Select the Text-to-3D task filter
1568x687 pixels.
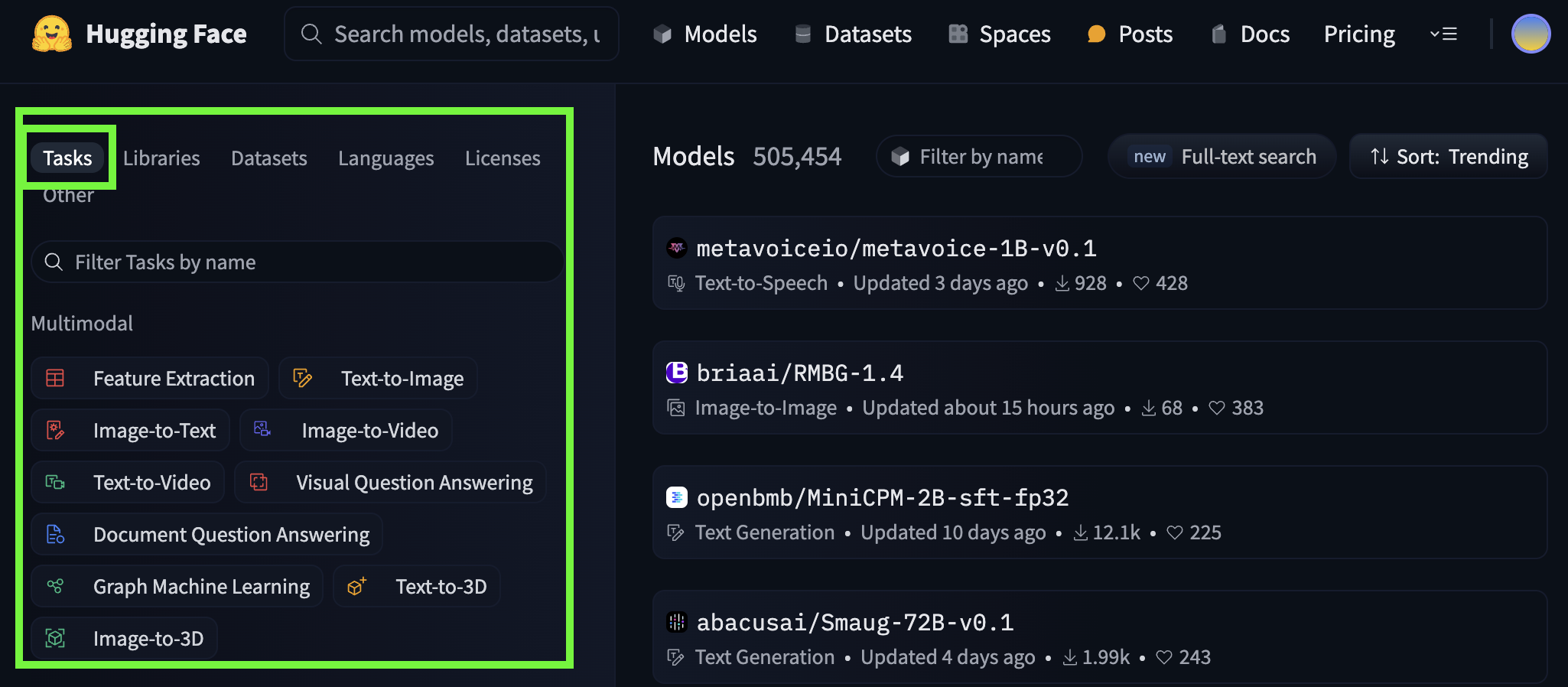click(x=417, y=586)
